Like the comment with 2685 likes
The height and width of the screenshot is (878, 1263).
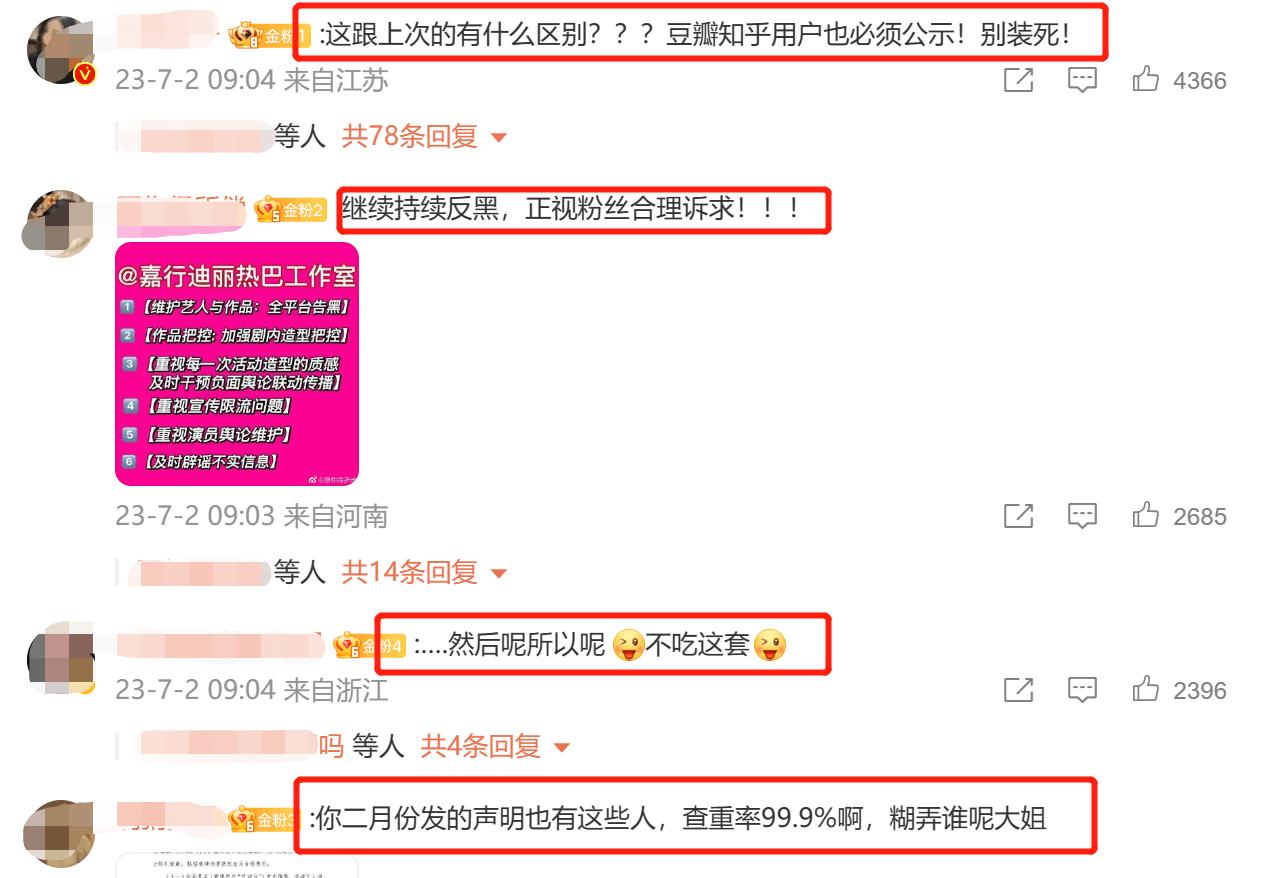coord(1146,516)
